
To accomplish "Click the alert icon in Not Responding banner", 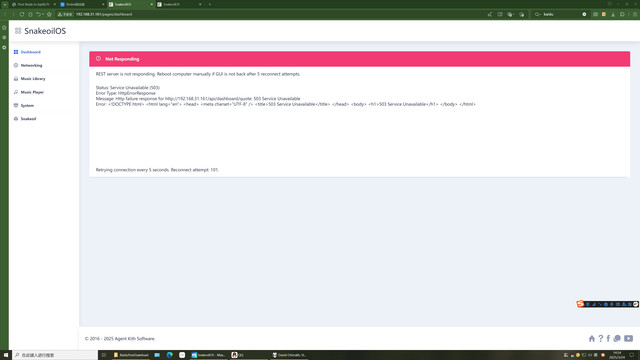I will (98, 59).
